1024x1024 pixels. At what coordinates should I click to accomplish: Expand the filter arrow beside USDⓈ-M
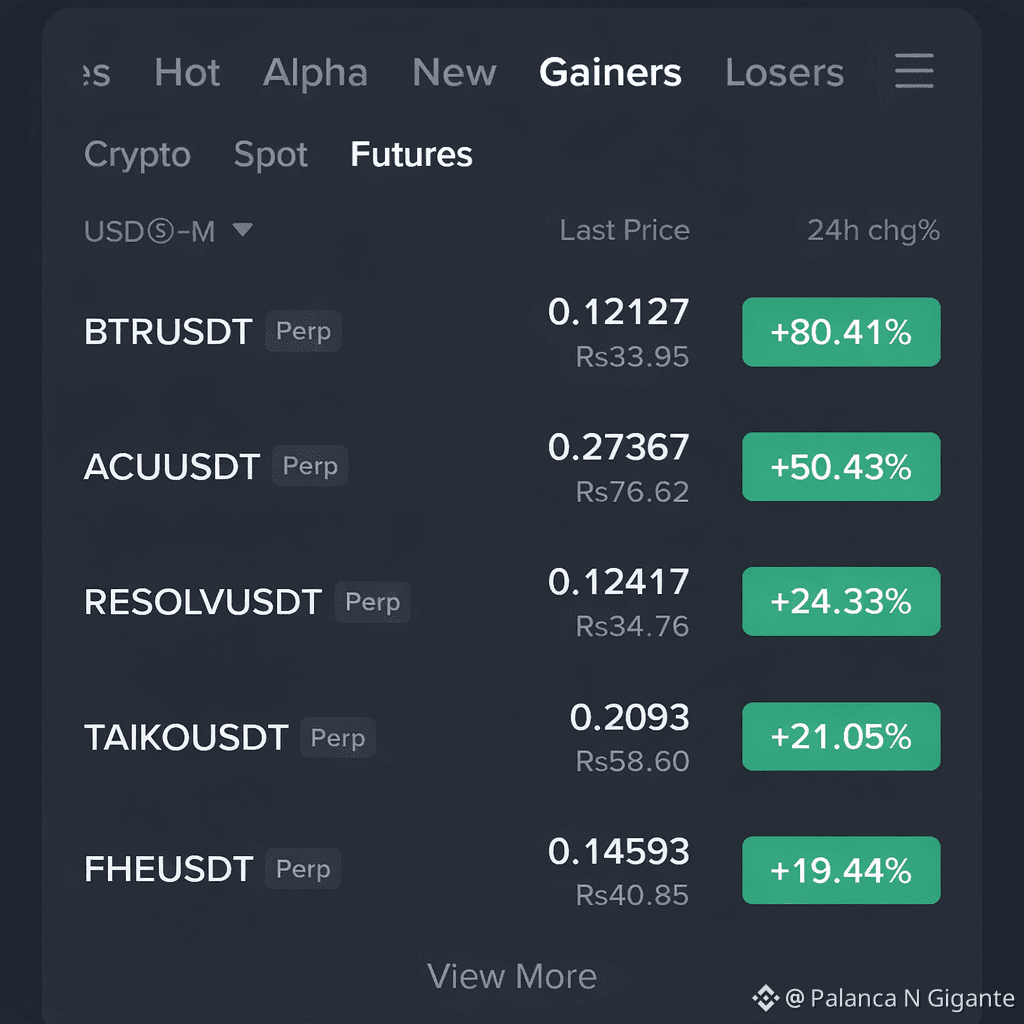241,230
